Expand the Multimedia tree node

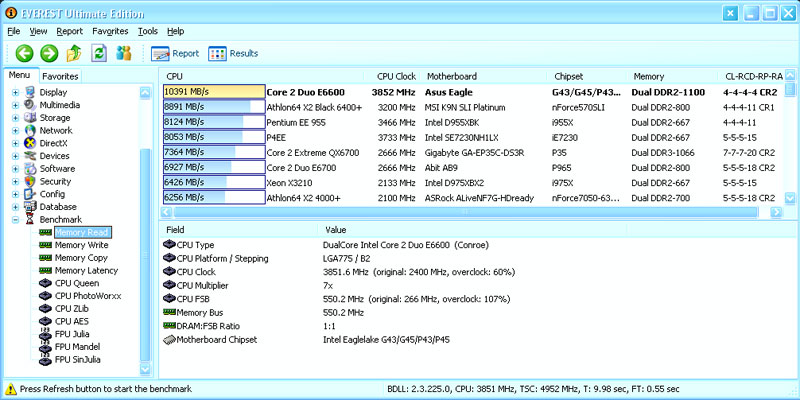[x=15, y=105]
